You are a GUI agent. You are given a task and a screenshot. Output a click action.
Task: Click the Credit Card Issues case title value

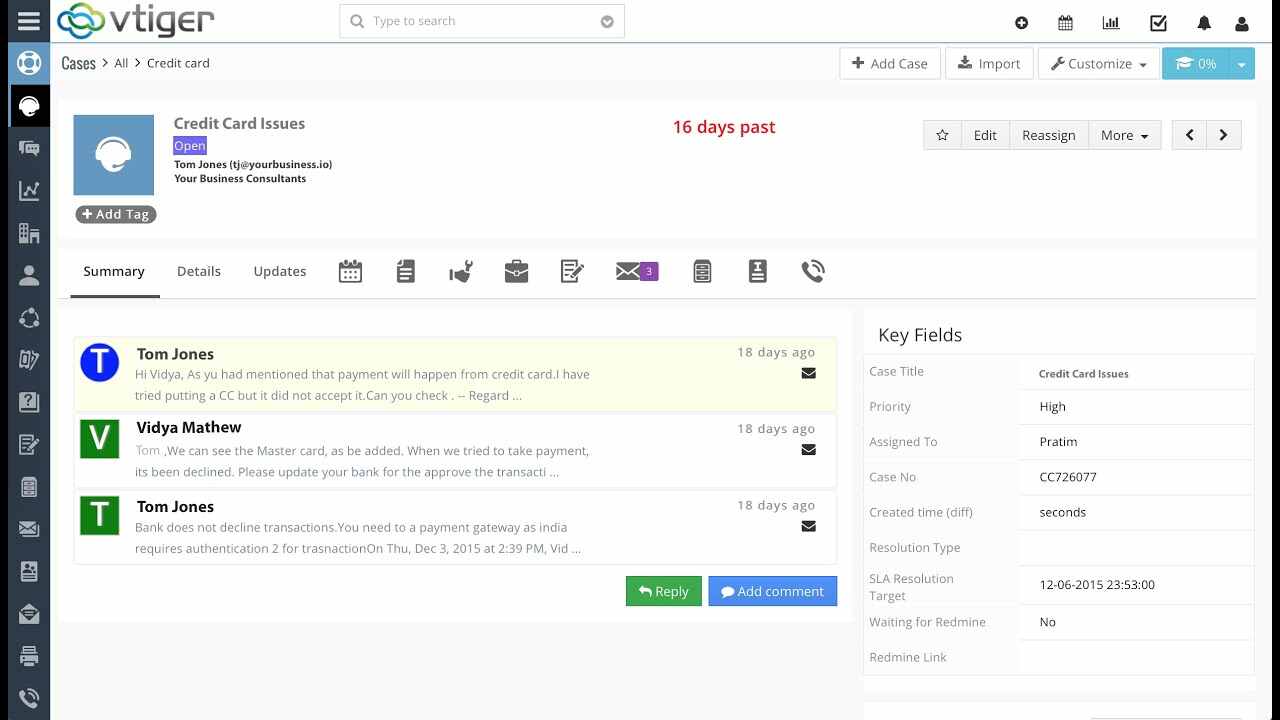point(1084,374)
